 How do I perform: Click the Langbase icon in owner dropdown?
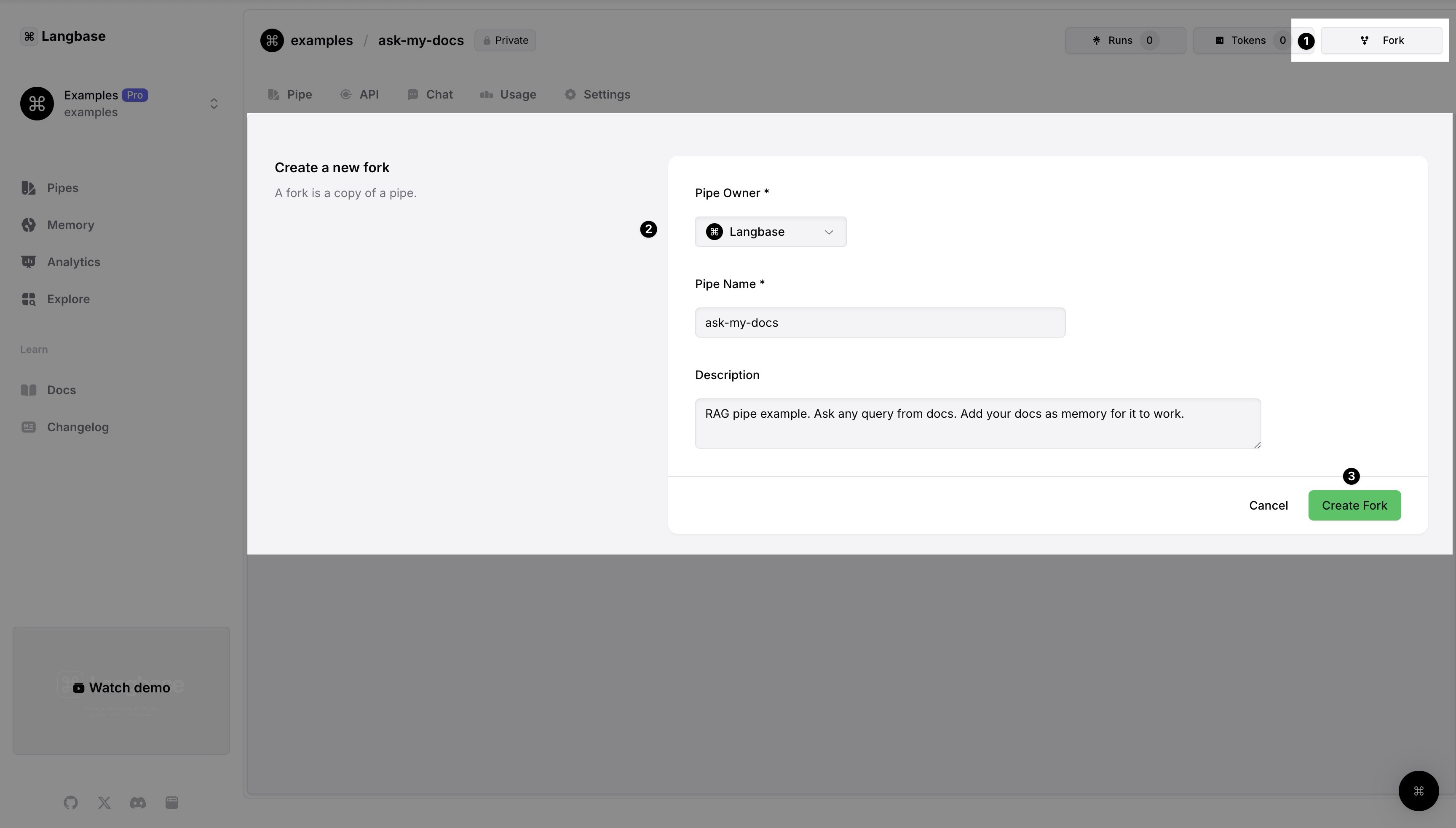click(x=715, y=232)
